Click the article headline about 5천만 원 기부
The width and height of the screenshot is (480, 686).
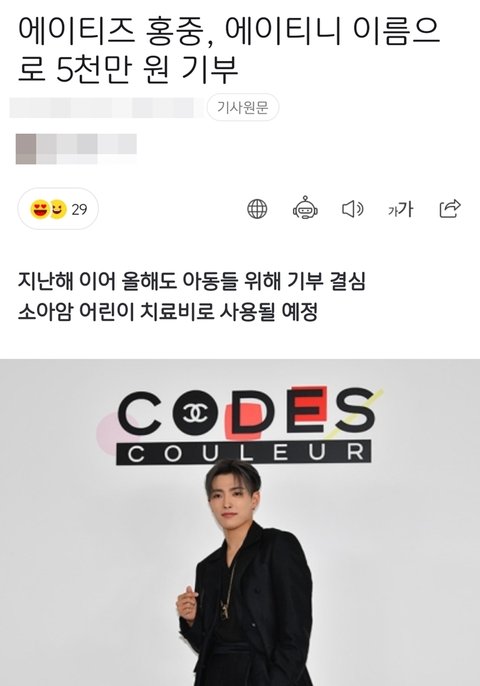click(229, 51)
